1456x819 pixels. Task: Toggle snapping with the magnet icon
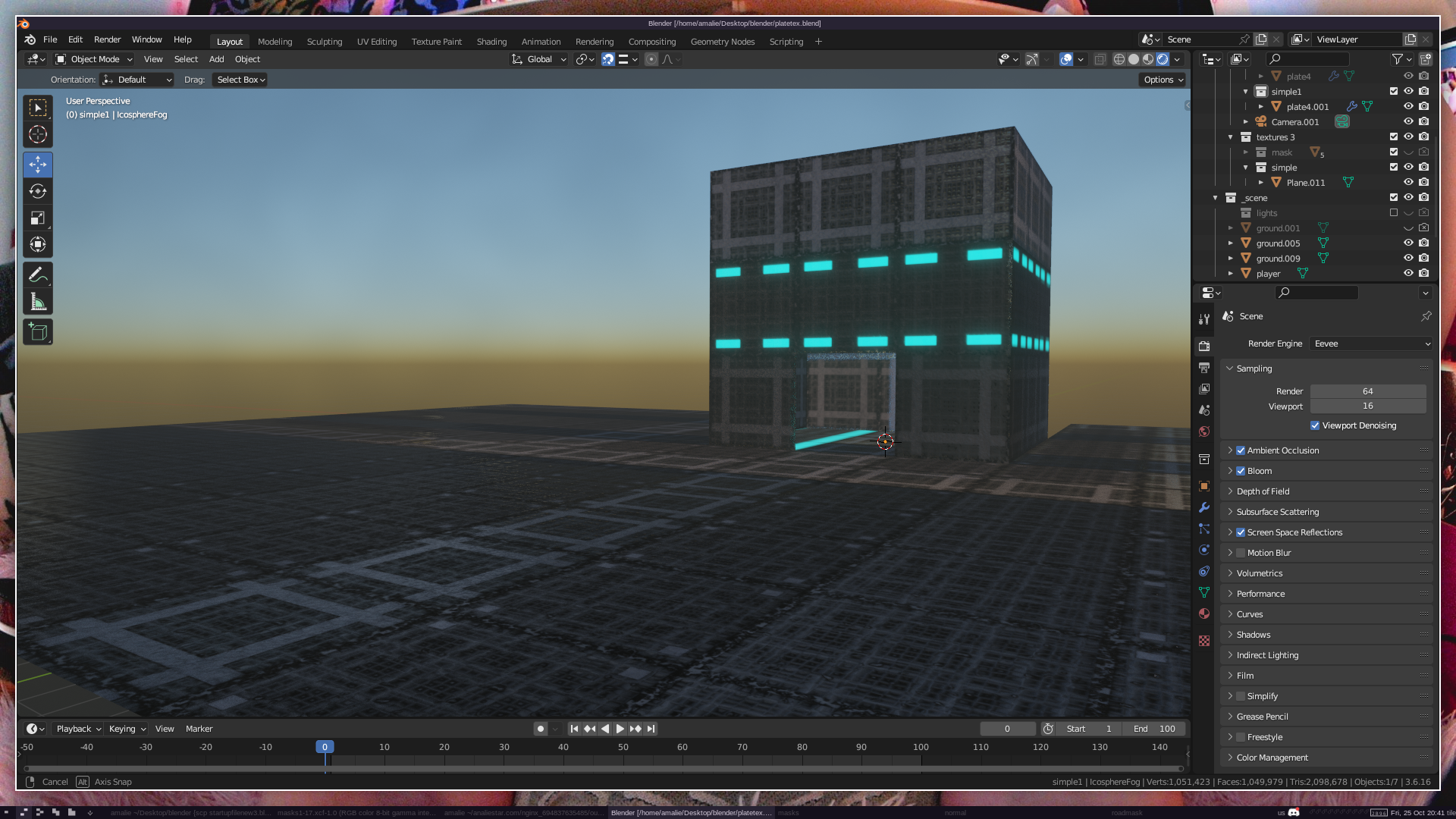click(608, 59)
